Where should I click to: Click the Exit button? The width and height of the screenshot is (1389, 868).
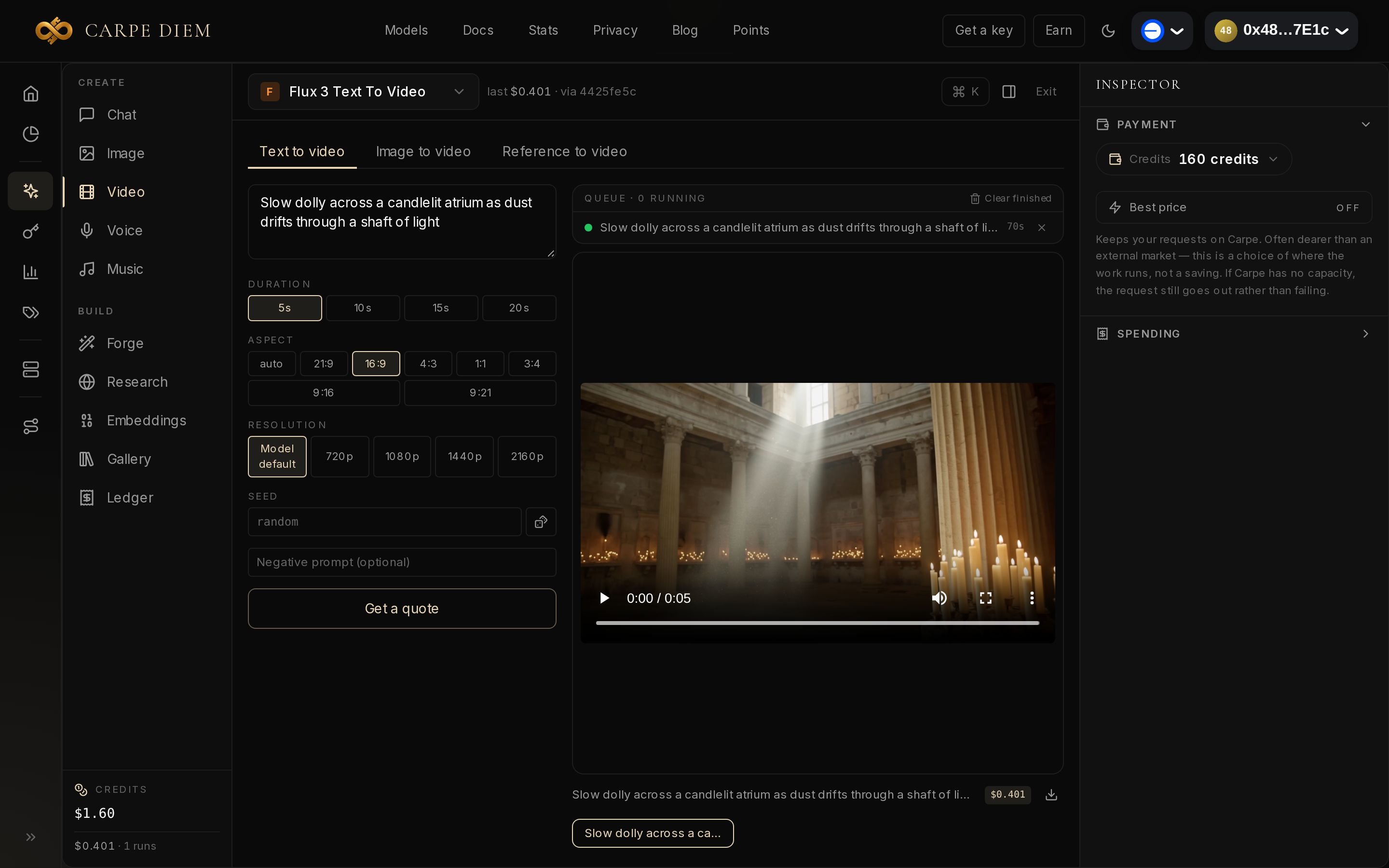1046,92
